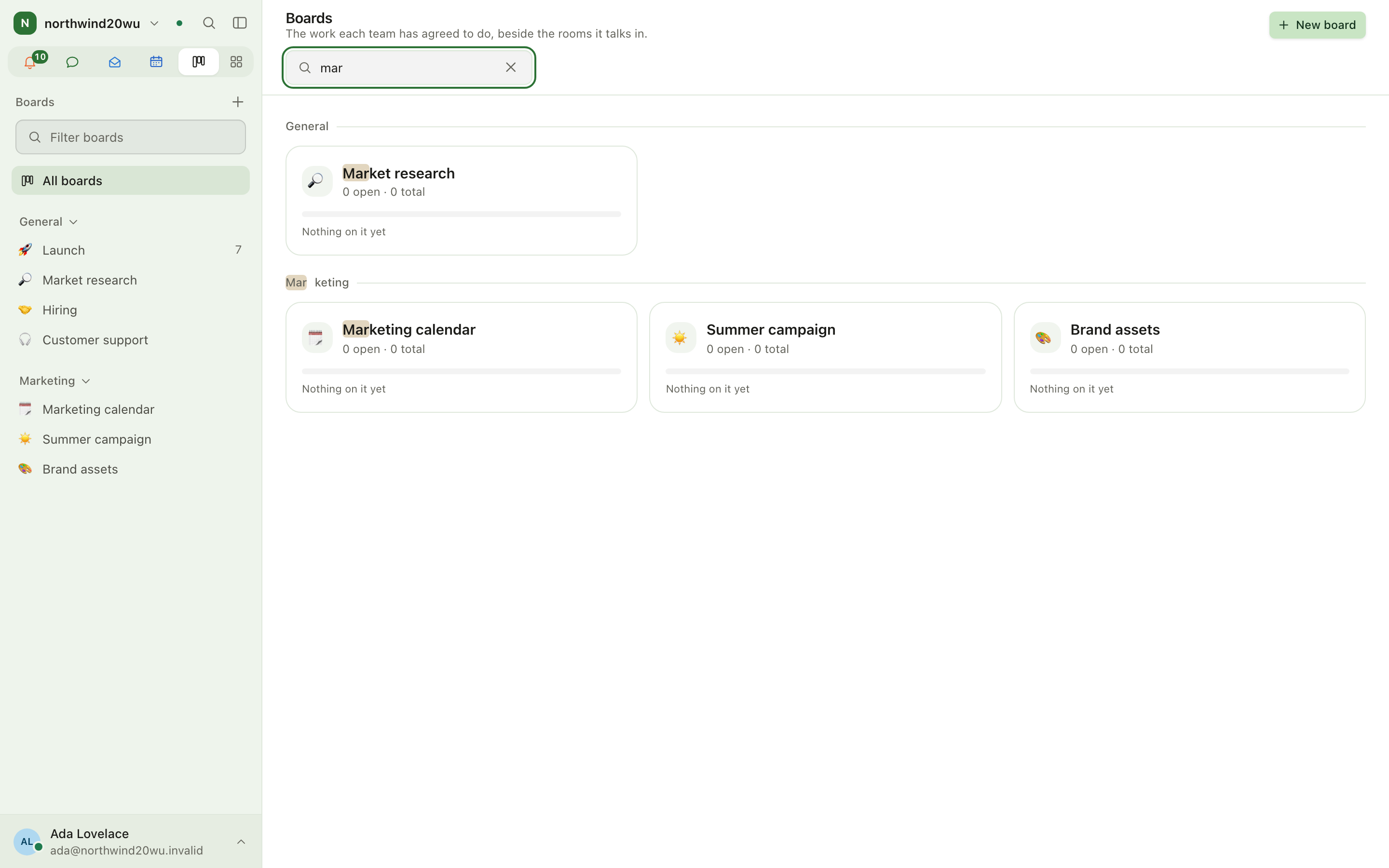Open Market research in the sidebar
This screenshot has width=1389, height=868.
pyautogui.click(x=131, y=280)
